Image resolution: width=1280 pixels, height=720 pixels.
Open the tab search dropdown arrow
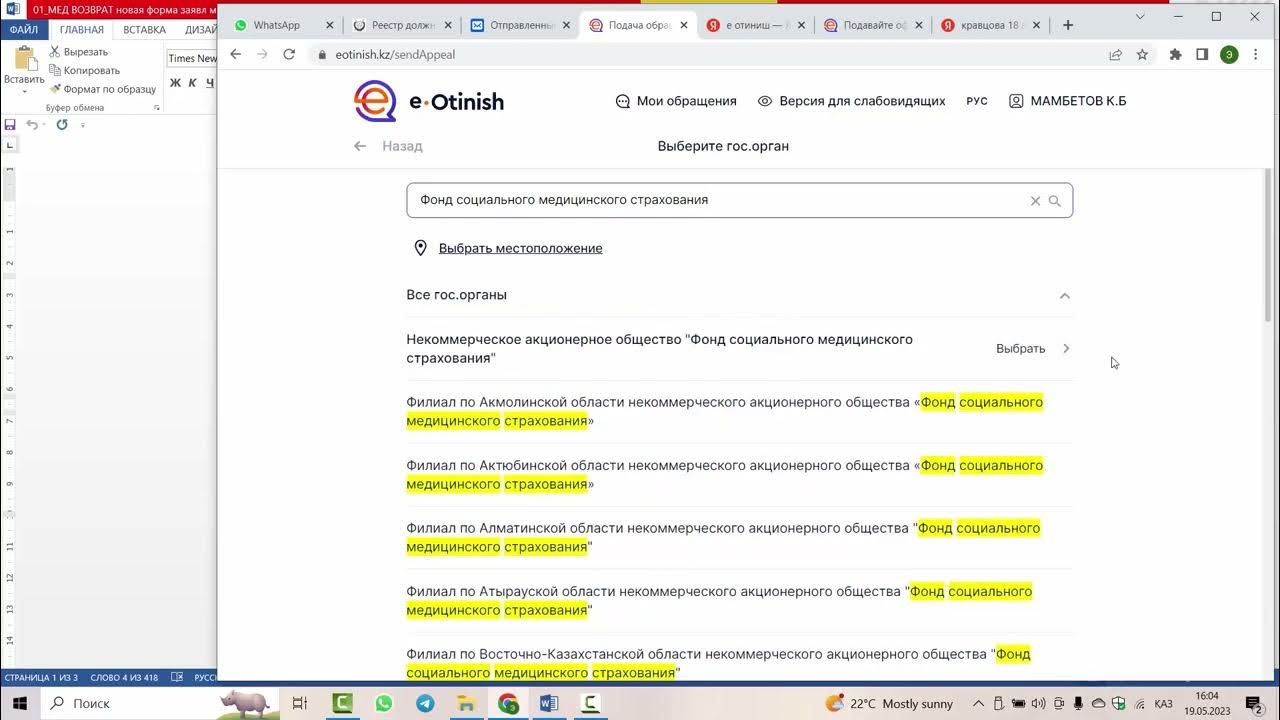point(1141,17)
